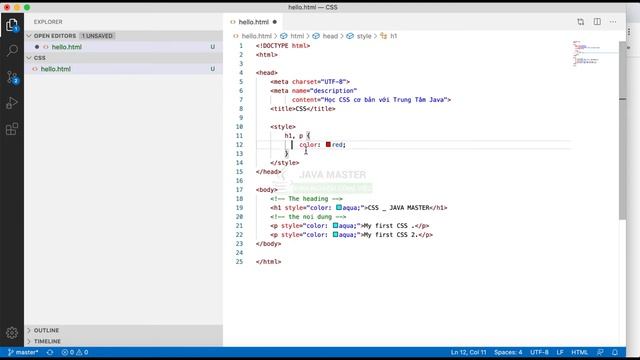Image resolution: width=640 pixels, height=360 pixels.
Task: Open the Search view in activity bar
Action: pyautogui.click(x=12, y=51)
